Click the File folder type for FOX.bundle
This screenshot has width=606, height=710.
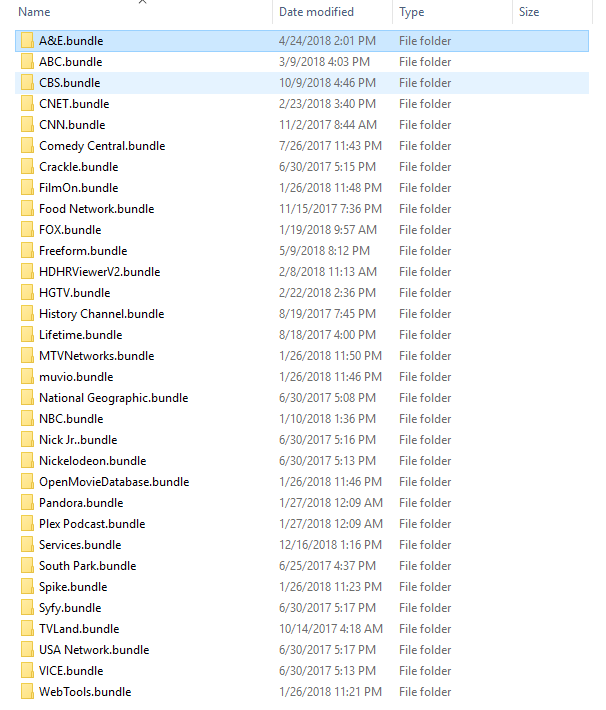[x=425, y=230]
